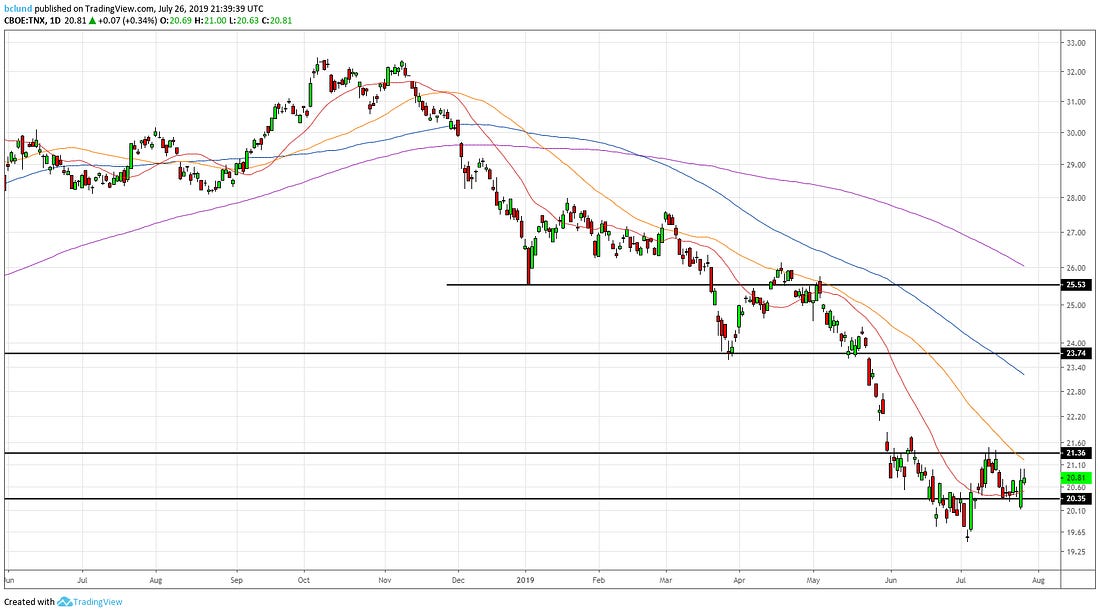The width and height of the screenshot is (1100, 614).
Task: Click the 25.53 horizontal line price label
Action: click(x=1076, y=285)
